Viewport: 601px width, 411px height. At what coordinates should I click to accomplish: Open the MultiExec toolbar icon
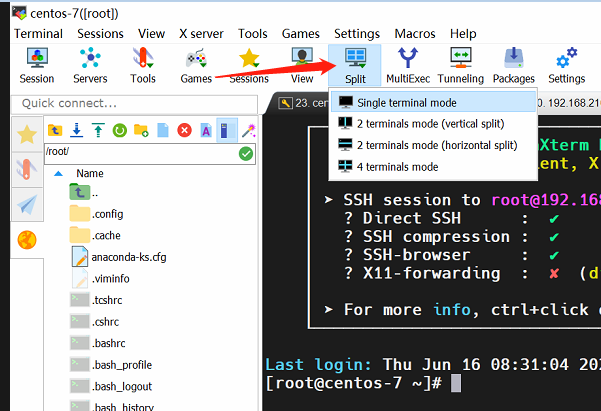(408, 65)
